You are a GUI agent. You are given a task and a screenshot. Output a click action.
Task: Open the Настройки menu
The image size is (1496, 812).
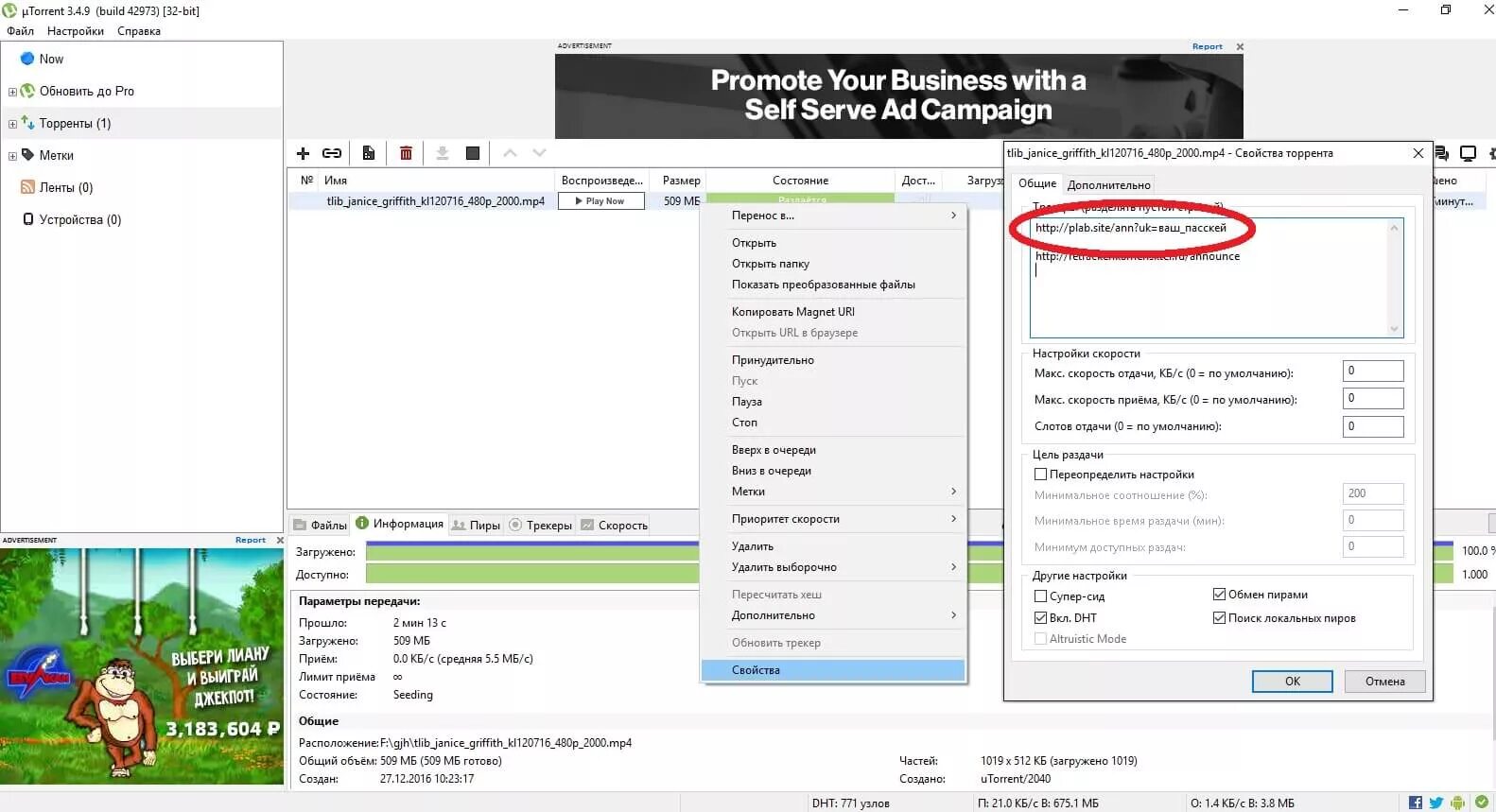pyautogui.click(x=76, y=31)
